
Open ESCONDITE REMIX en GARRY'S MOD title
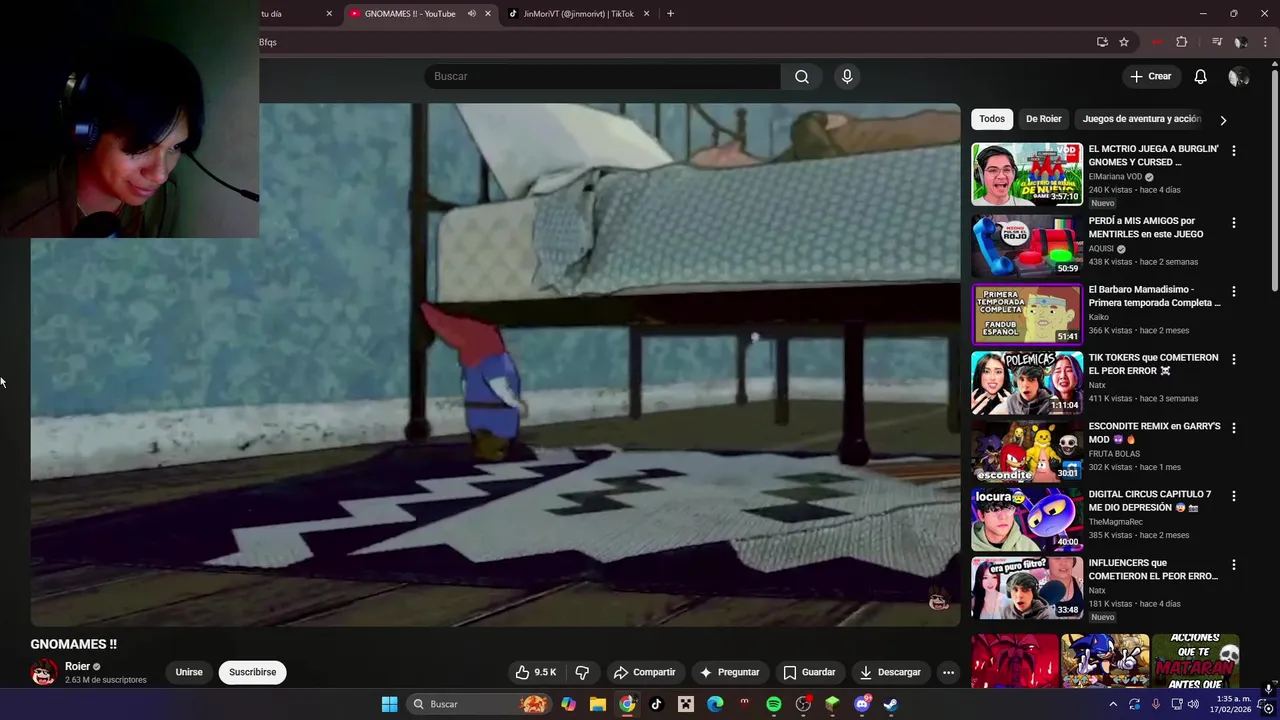(x=1154, y=432)
